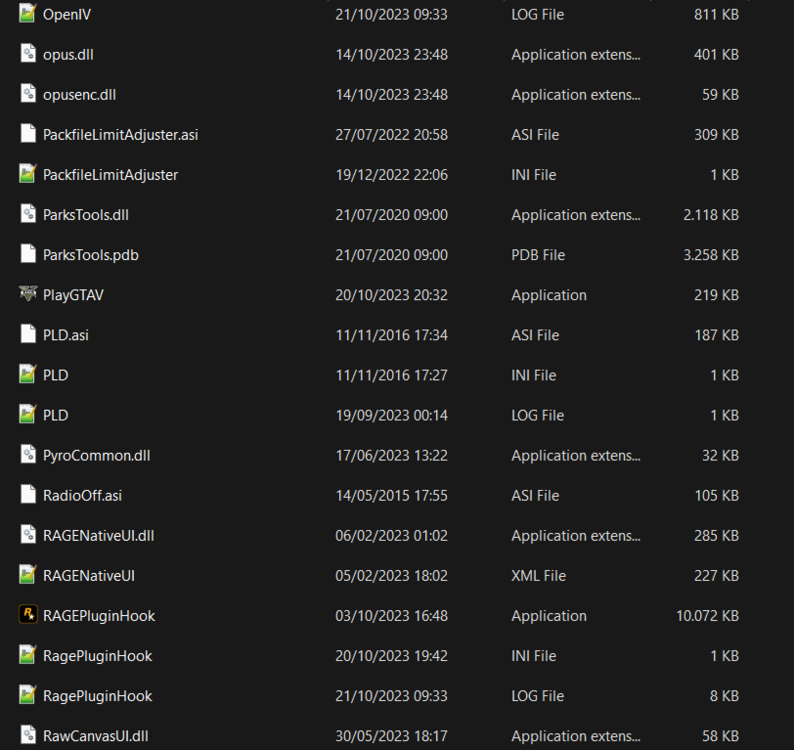The width and height of the screenshot is (794, 750).
Task: Click the date 20/10/2023 20:32
Action: [391, 295]
